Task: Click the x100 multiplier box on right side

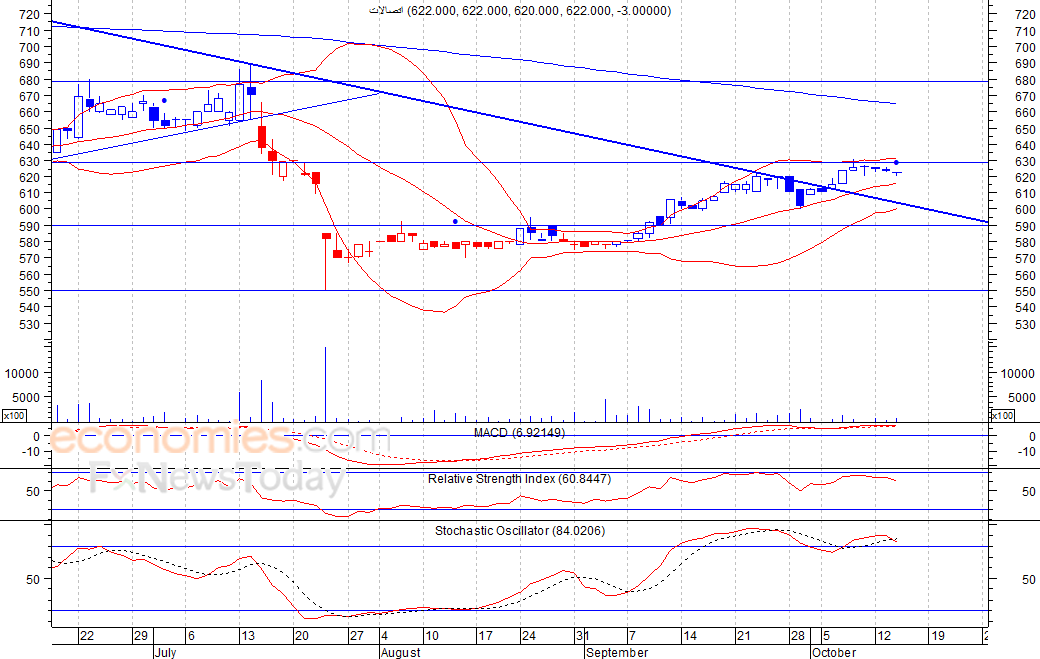Action: 1002,416
